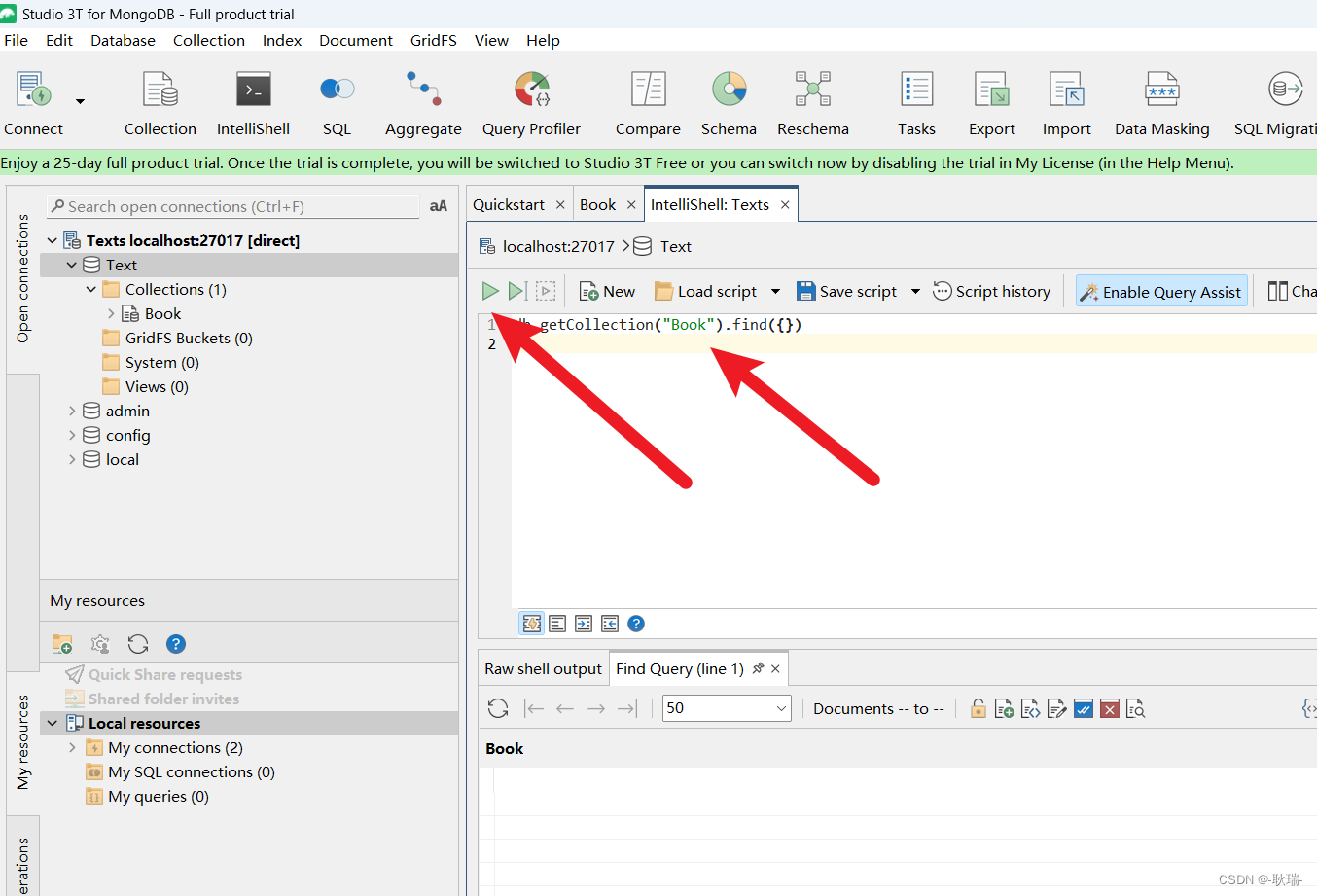Screen dimensions: 1317x896
Task: Run the selected text icon
Action: [546, 291]
